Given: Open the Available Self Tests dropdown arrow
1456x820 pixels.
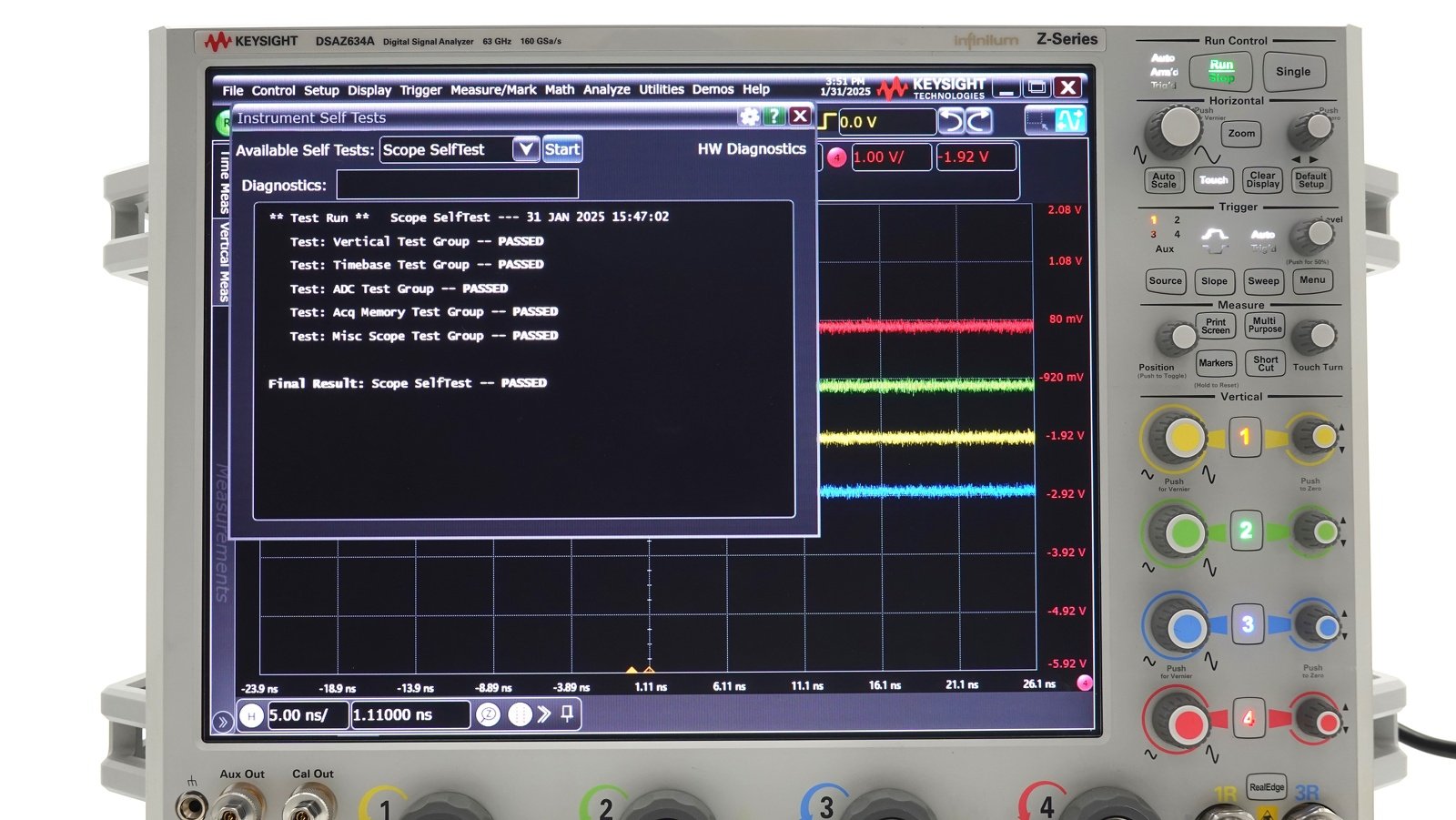Looking at the screenshot, I should (526, 149).
